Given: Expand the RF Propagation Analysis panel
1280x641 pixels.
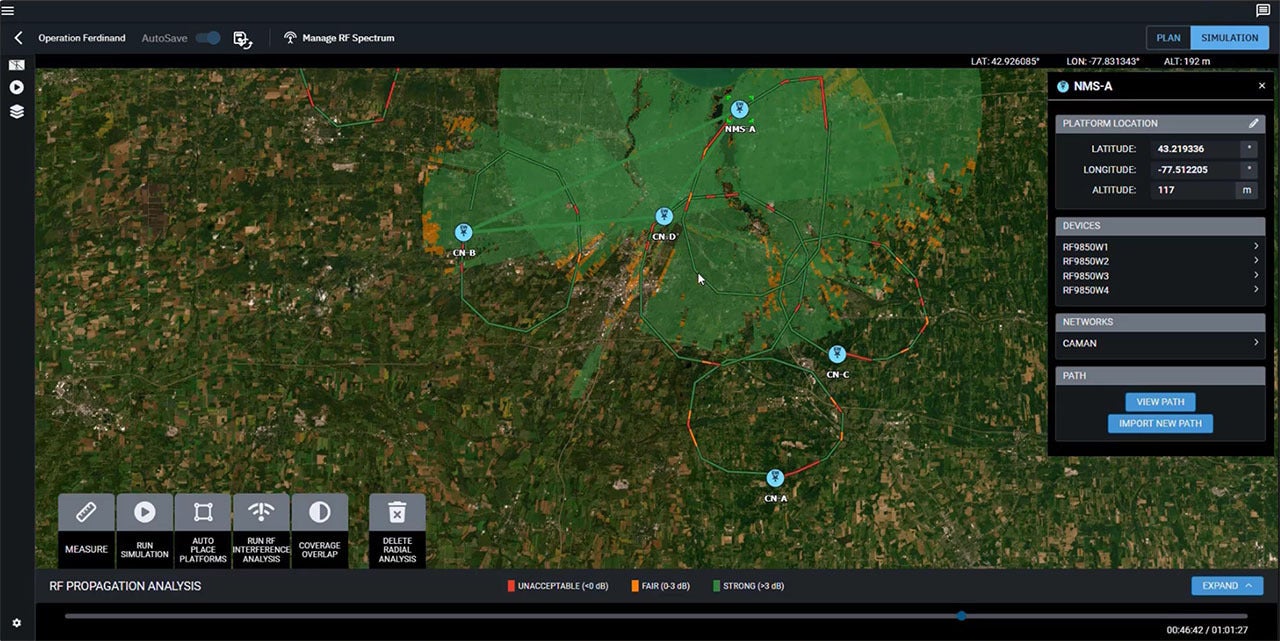Looking at the screenshot, I should point(1227,586).
